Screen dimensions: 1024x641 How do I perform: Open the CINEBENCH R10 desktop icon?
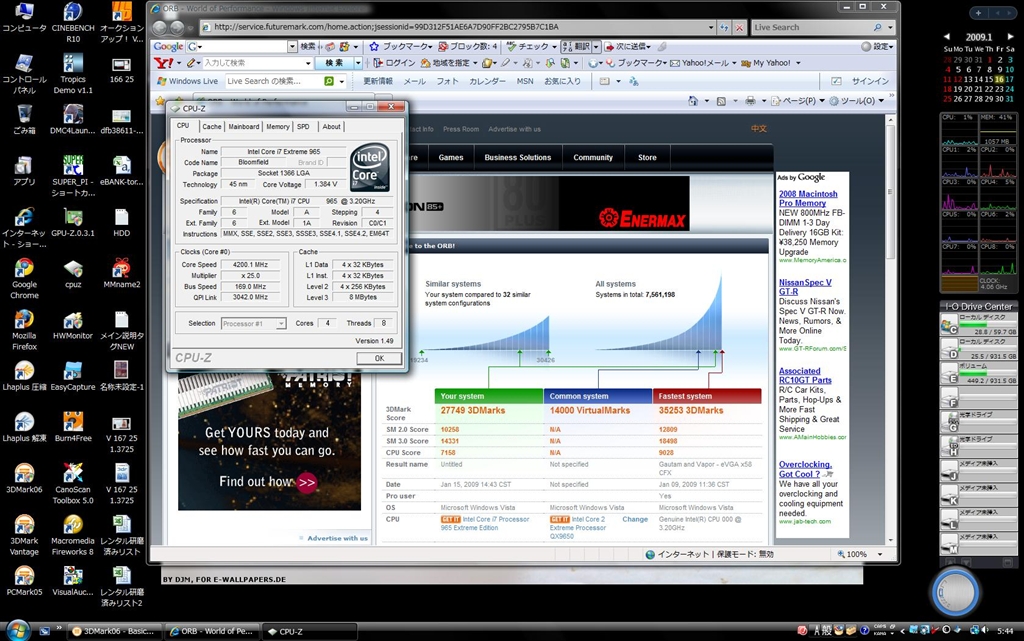(72, 22)
